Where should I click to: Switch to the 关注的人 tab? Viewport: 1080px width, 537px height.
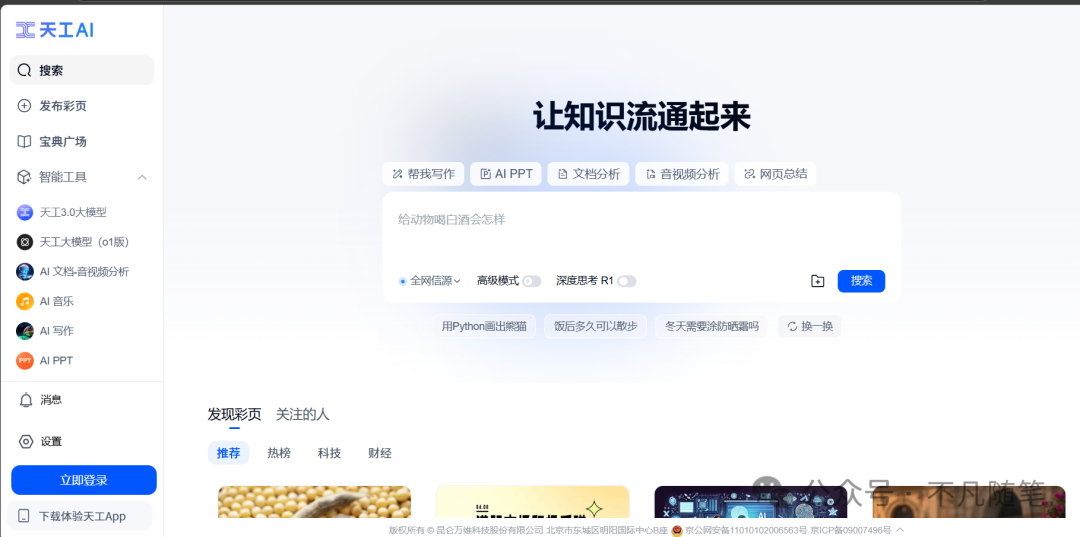pos(302,414)
